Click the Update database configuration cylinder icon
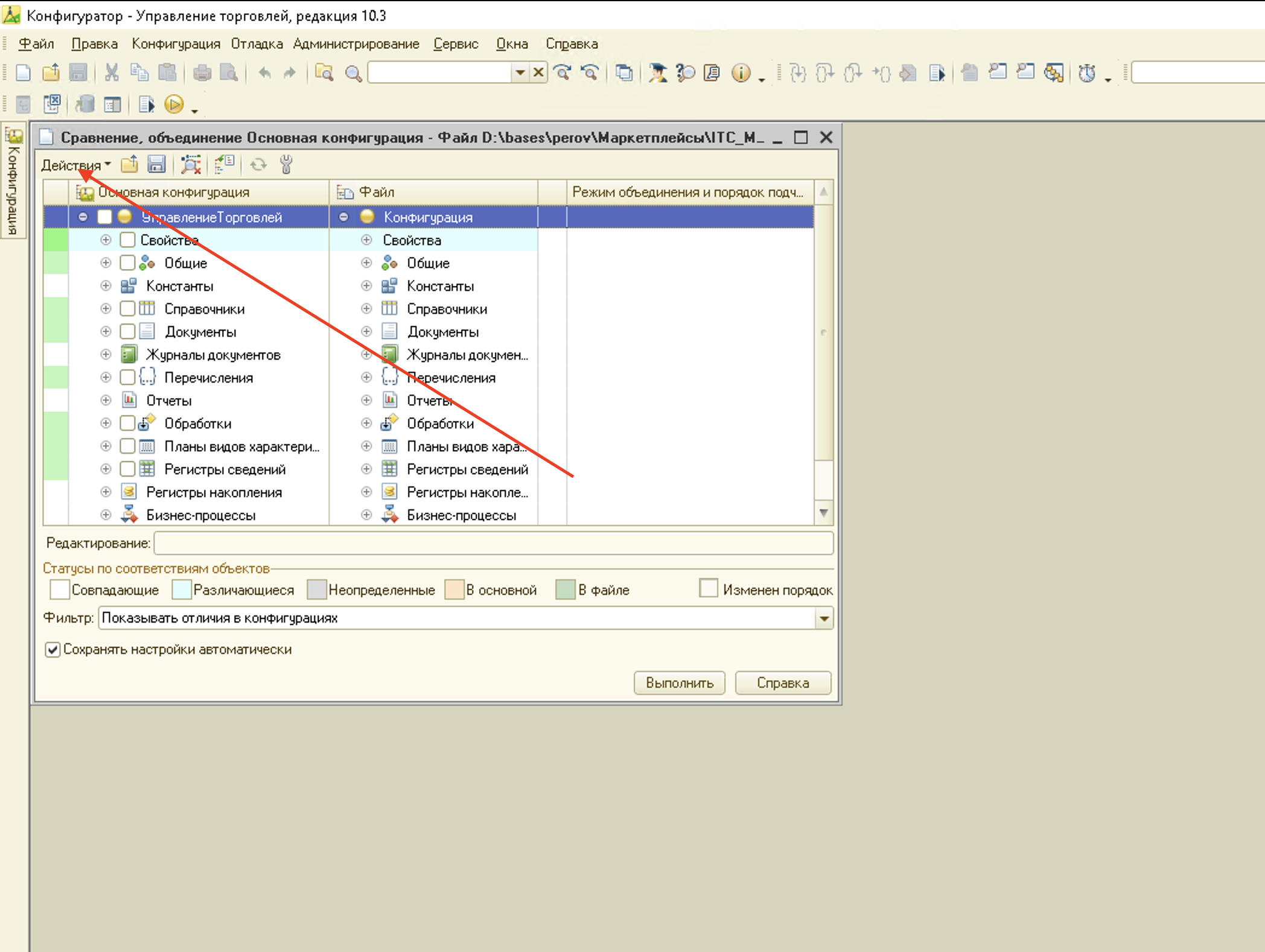The image size is (1265, 952). pyautogui.click(x=85, y=105)
